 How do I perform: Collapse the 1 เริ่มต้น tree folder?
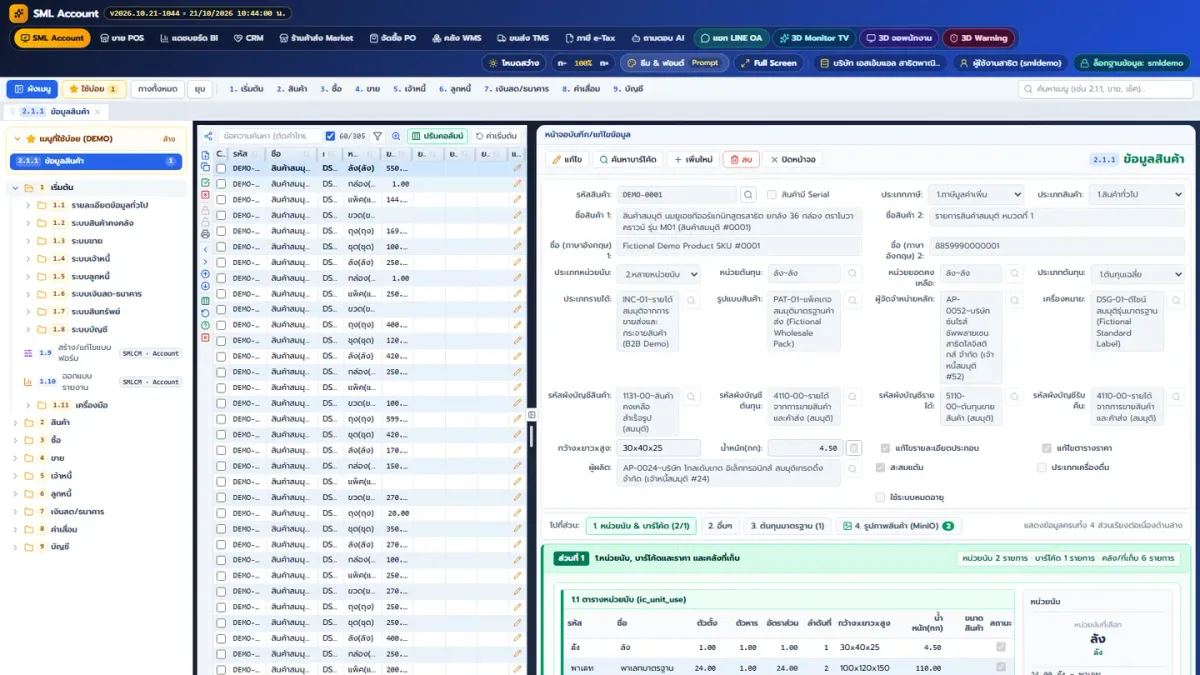[x=16, y=187]
